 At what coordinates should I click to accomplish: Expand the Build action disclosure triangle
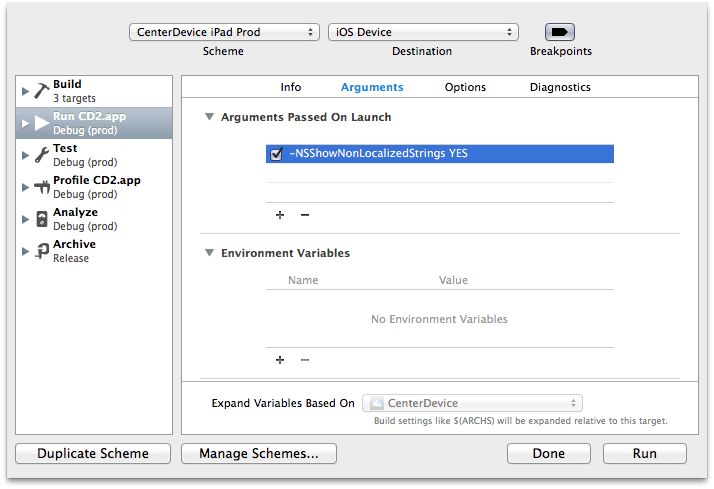pyautogui.click(x=25, y=91)
